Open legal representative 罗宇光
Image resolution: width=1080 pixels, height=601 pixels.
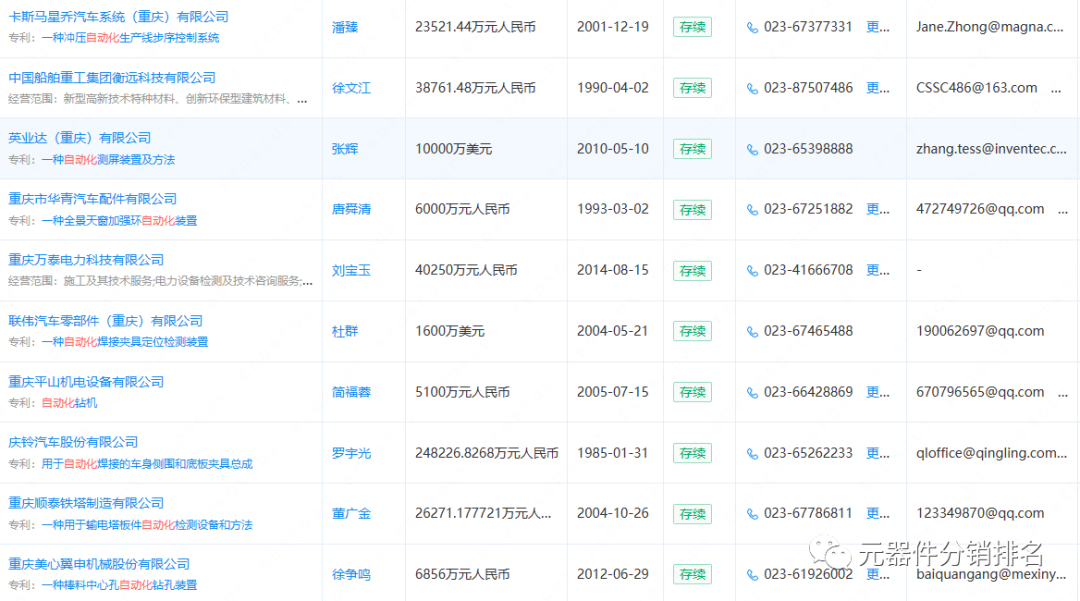tap(351, 453)
